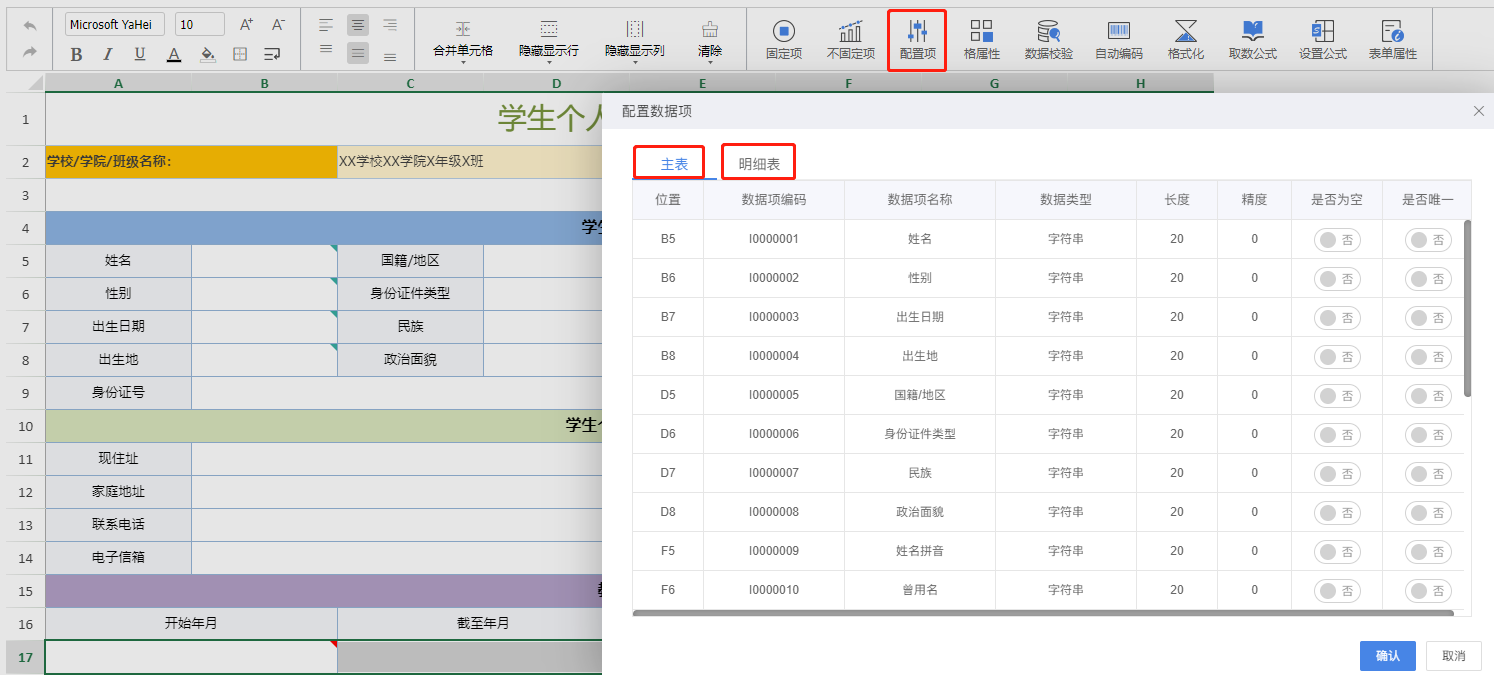Click the 姓名拼音 data item name
Viewport: 1494px width, 675px height.
(920, 552)
